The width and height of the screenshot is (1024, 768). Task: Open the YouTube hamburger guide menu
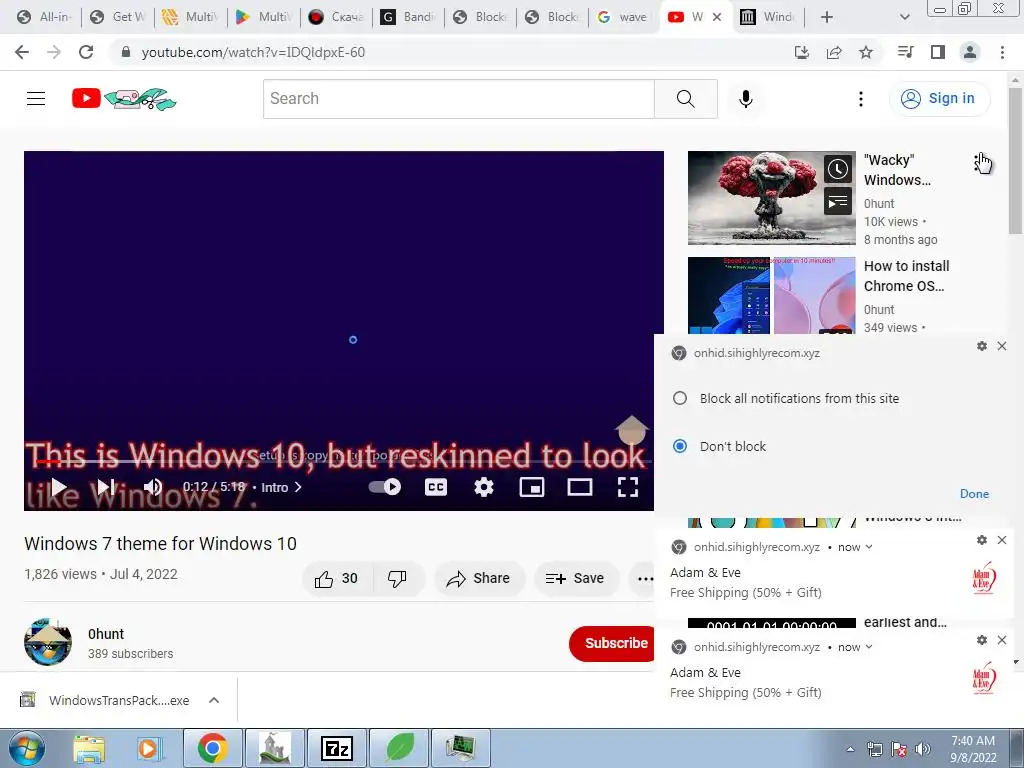click(x=36, y=99)
